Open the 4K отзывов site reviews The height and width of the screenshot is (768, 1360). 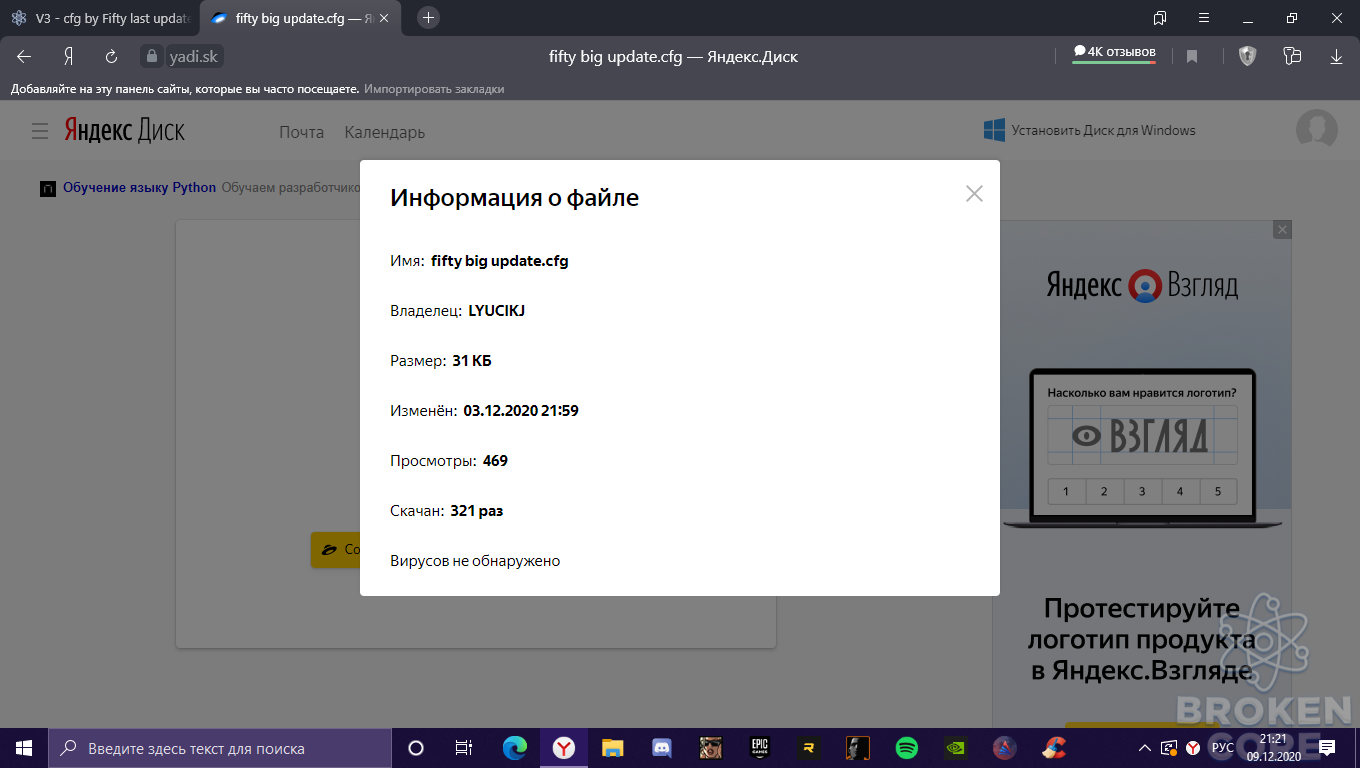(1114, 53)
